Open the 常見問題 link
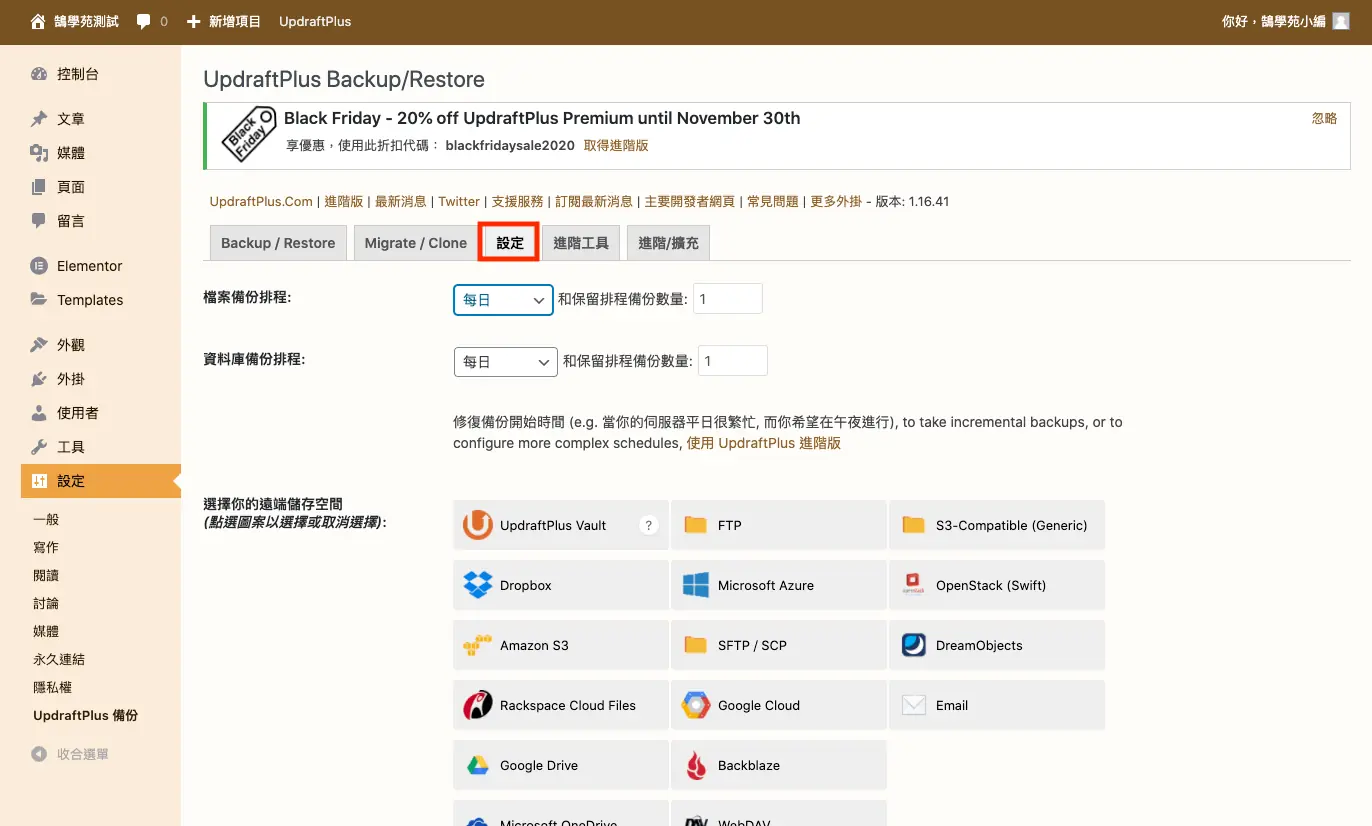 (x=773, y=201)
